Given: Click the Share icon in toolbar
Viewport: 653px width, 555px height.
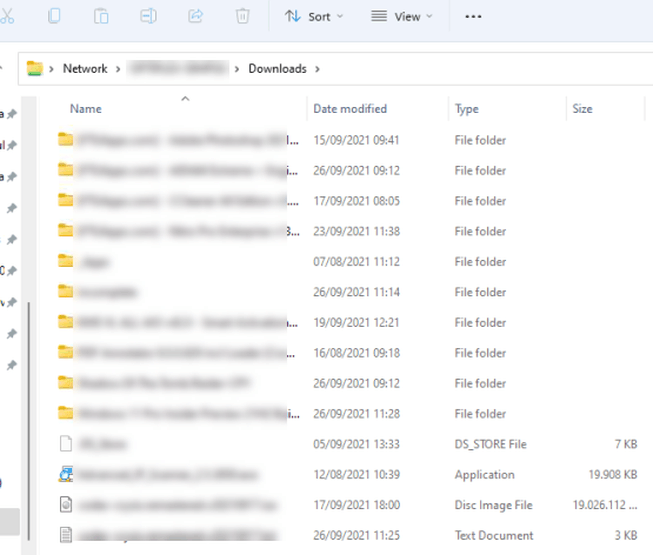Looking at the screenshot, I should point(195,16).
